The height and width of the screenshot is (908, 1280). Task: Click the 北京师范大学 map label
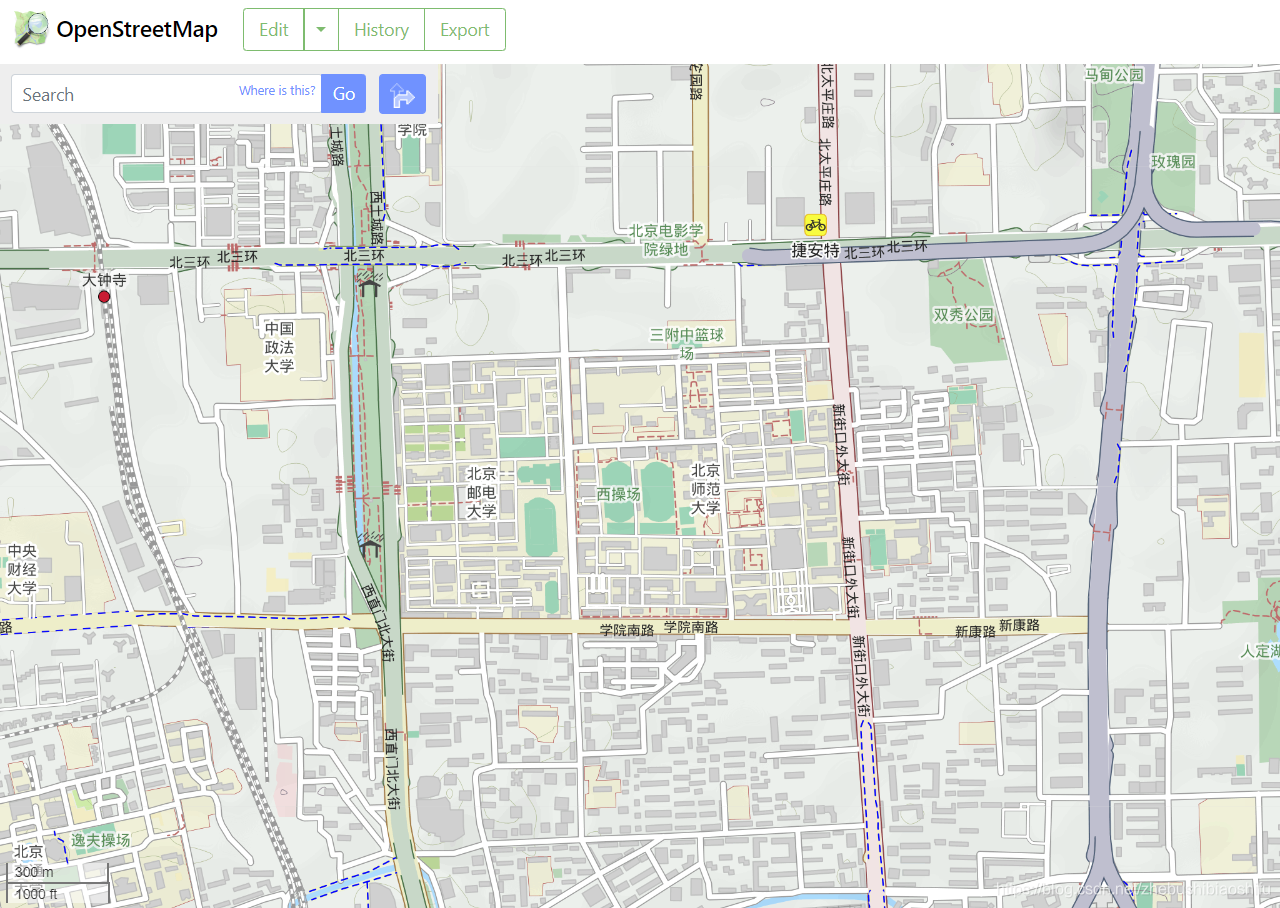tap(705, 489)
